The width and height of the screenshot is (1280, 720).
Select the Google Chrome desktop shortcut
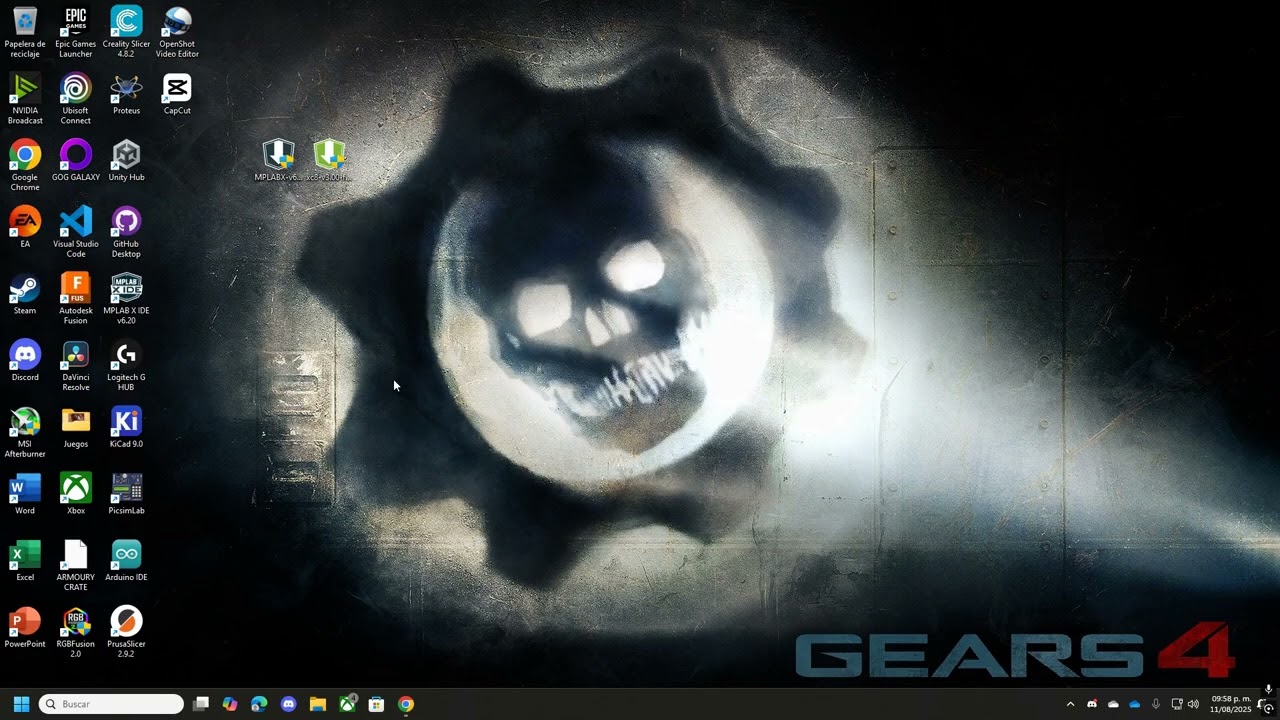click(x=25, y=165)
